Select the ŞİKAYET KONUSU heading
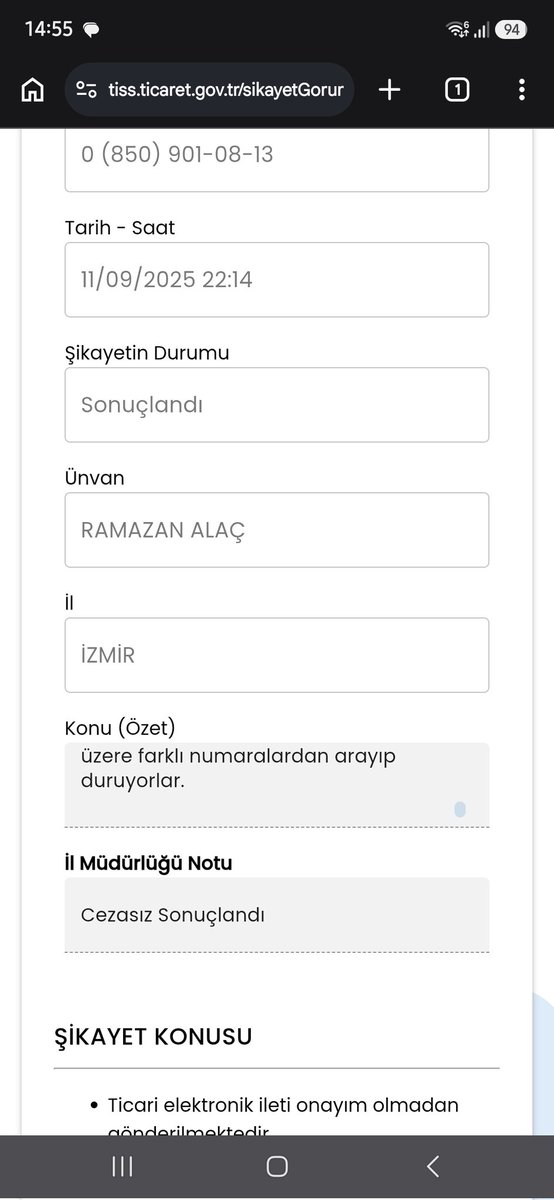 tap(153, 1036)
